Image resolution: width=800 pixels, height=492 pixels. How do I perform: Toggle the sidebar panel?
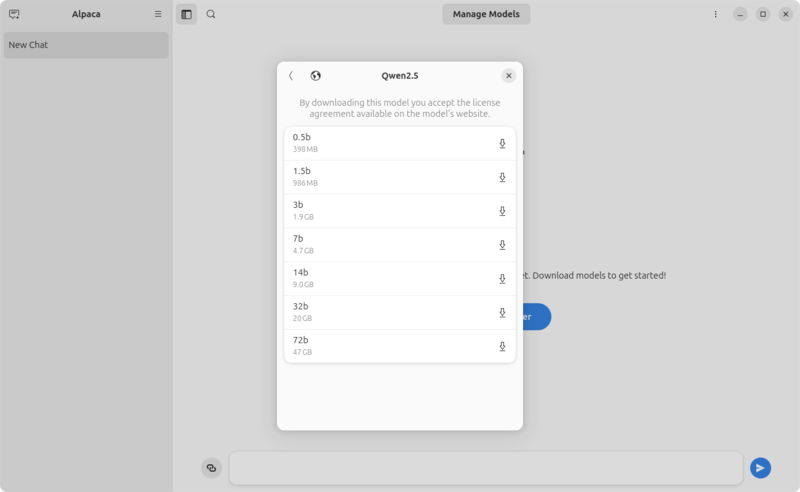click(x=186, y=15)
